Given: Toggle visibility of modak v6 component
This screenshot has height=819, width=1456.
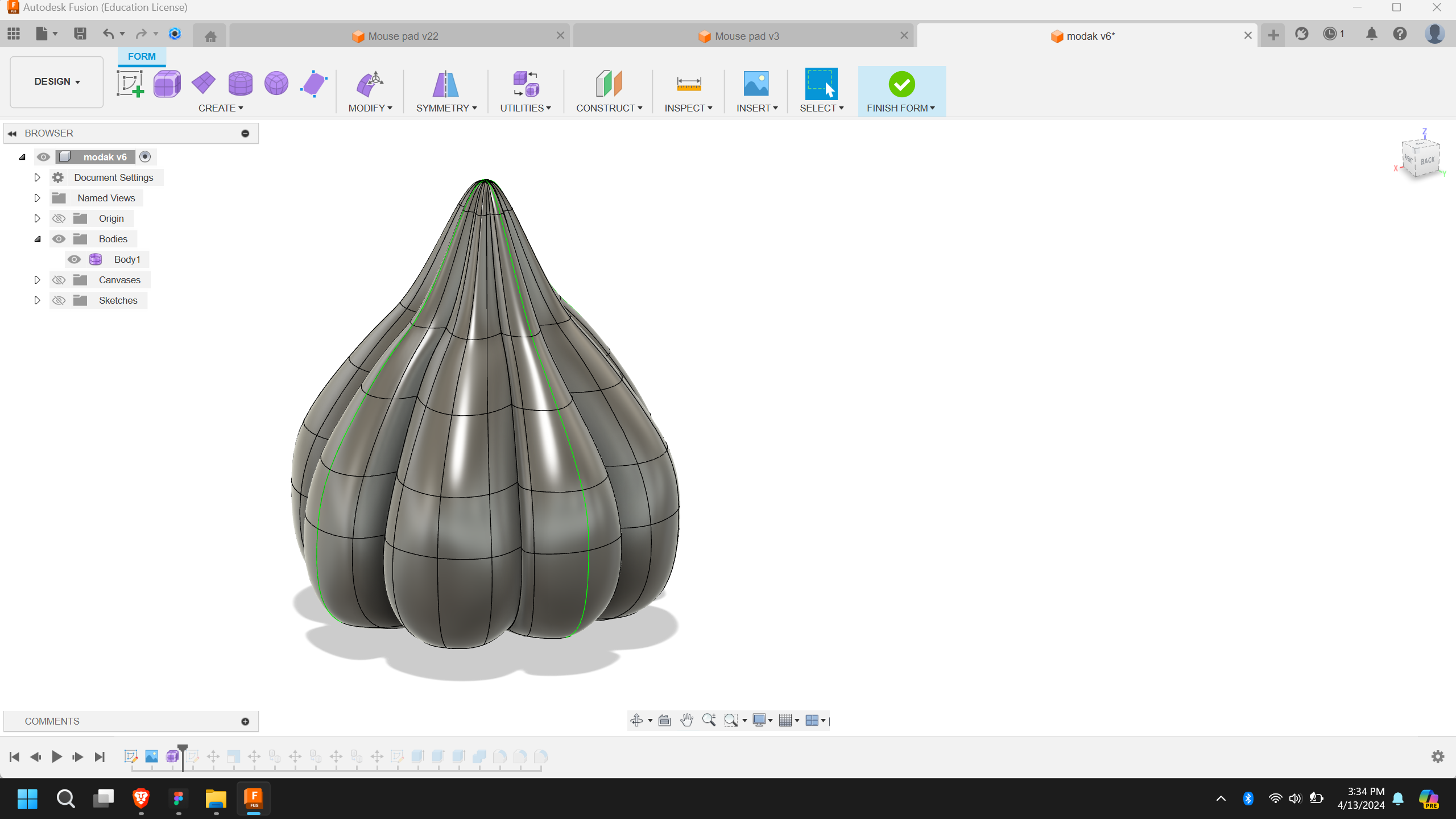Looking at the screenshot, I should tap(43, 157).
